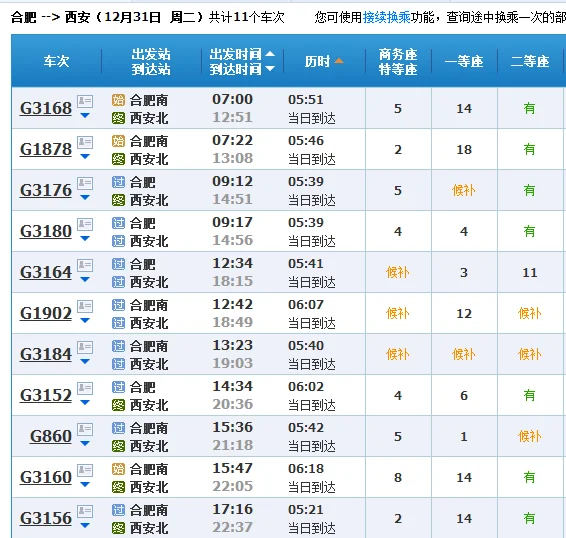Open train number link G3180
566x538 pixels.
[46, 231]
